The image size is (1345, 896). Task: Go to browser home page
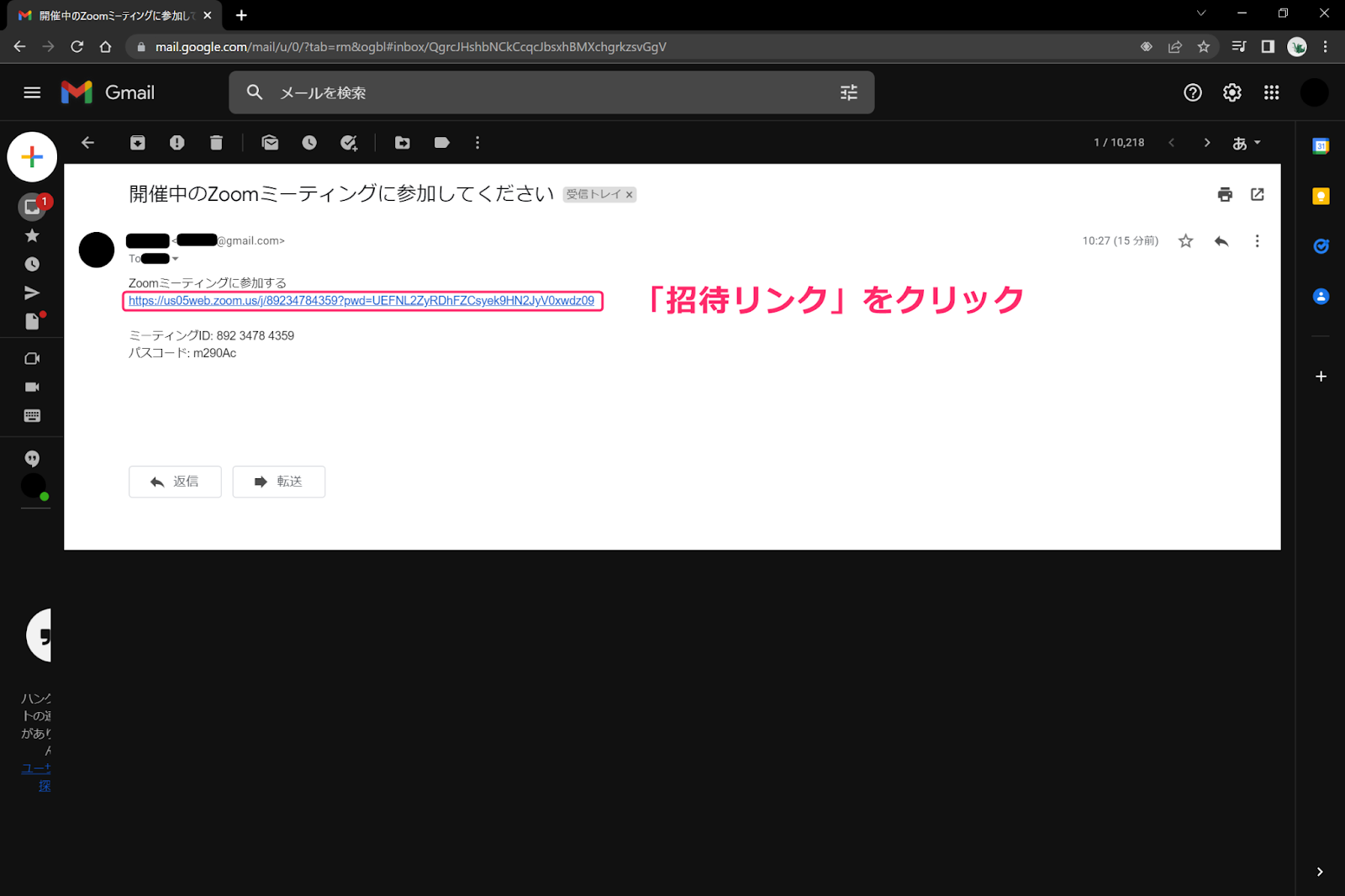[x=105, y=47]
